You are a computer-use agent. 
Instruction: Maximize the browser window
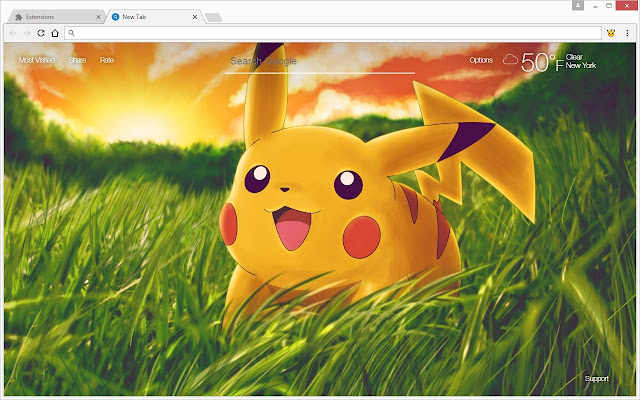point(609,6)
